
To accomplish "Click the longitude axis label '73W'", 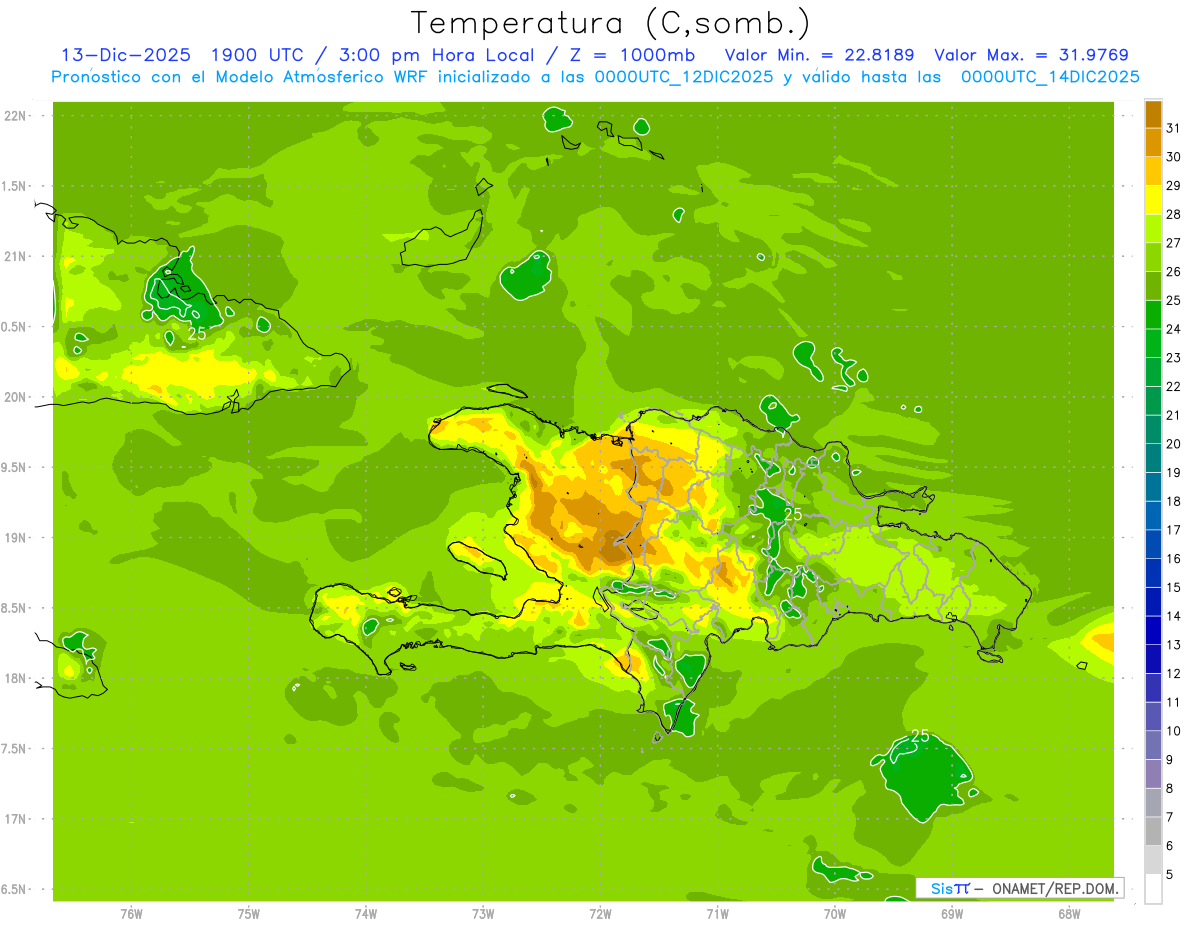I will pyautogui.click(x=483, y=914).
